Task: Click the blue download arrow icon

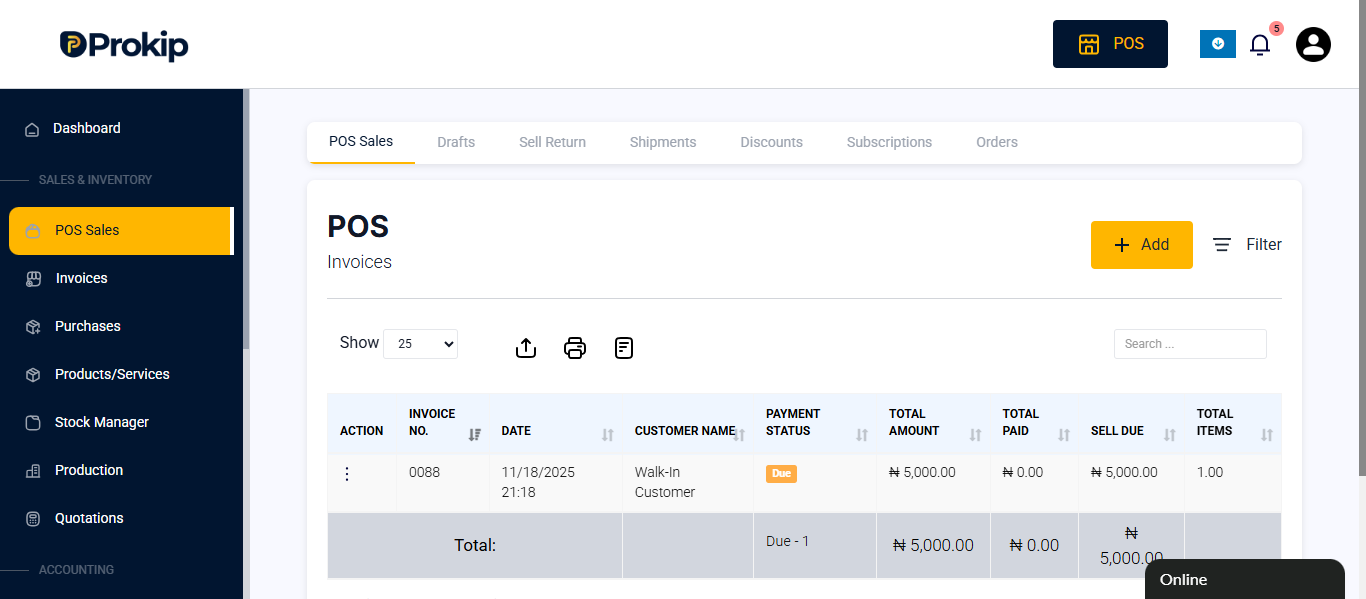Action: point(1218,44)
